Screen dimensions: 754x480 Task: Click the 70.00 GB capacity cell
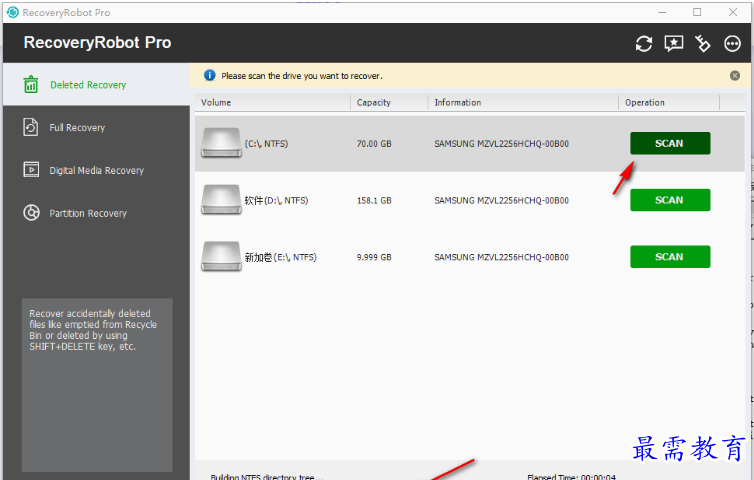pos(374,143)
